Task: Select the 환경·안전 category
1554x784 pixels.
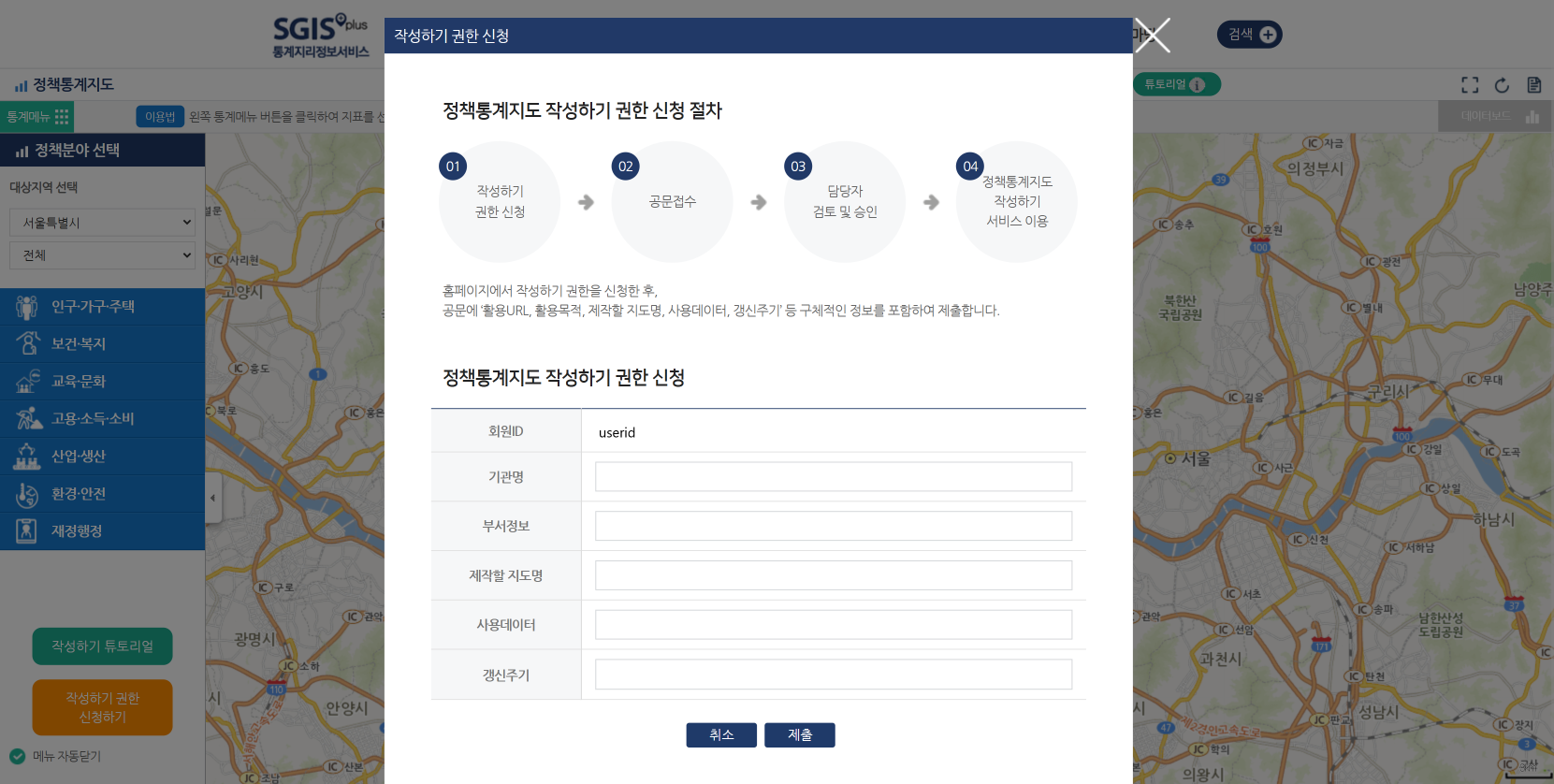Action: [x=103, y=494]
